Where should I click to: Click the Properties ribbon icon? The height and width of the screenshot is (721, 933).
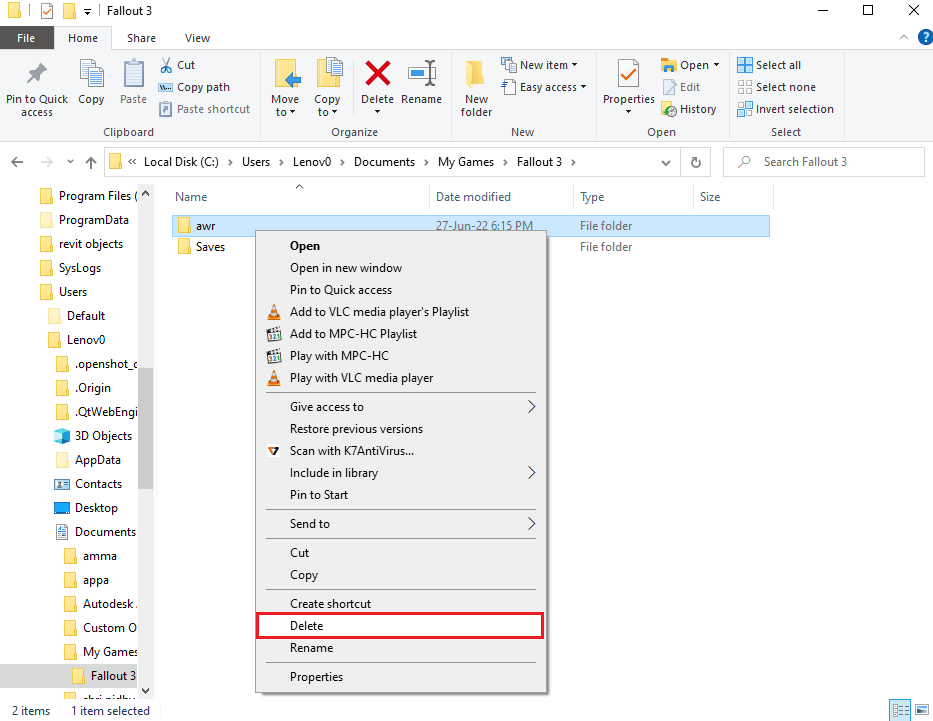click(628, 74)
